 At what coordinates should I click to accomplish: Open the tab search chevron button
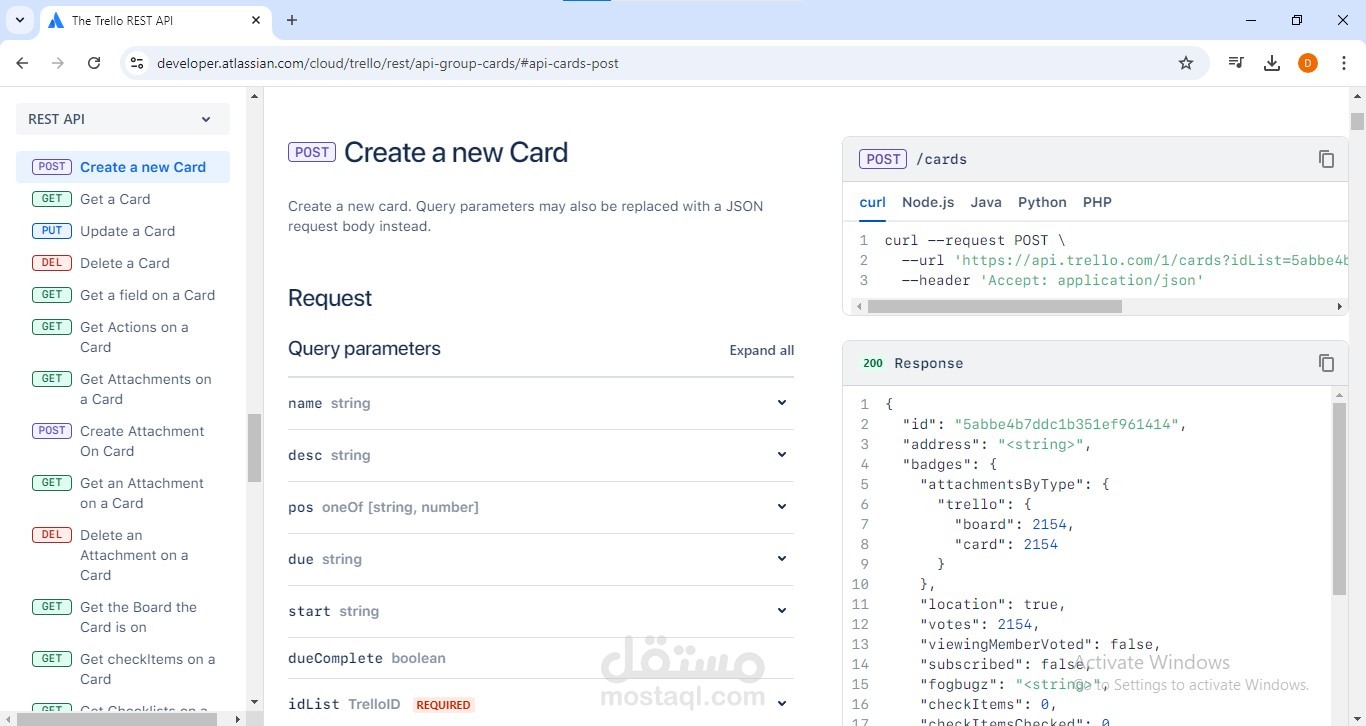pyautogui.click(x=20, y=20)
